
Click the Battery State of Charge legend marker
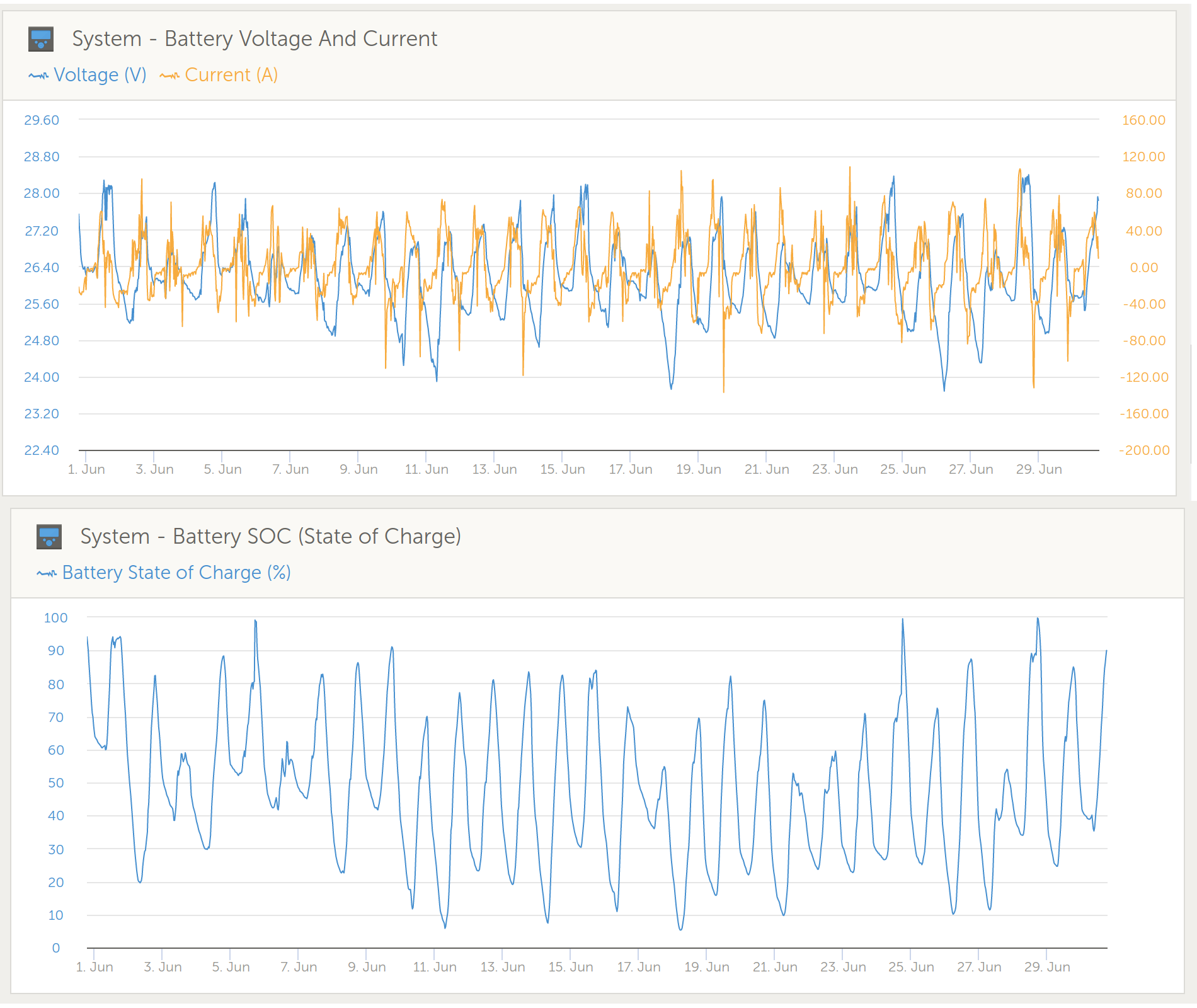coord(47,573)
